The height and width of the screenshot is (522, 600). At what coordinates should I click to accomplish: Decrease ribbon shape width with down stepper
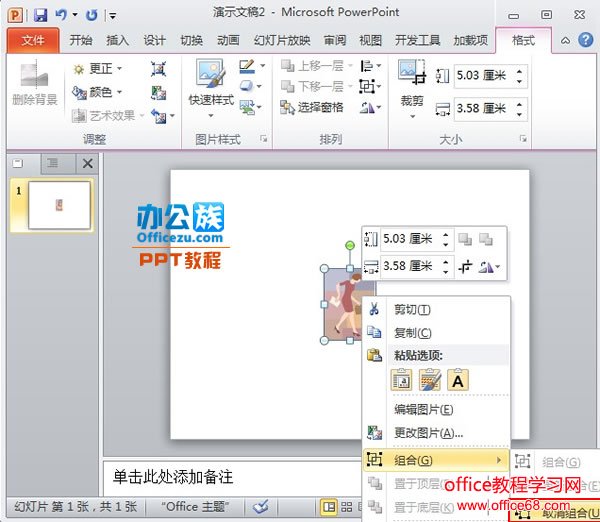pos(519,114)
